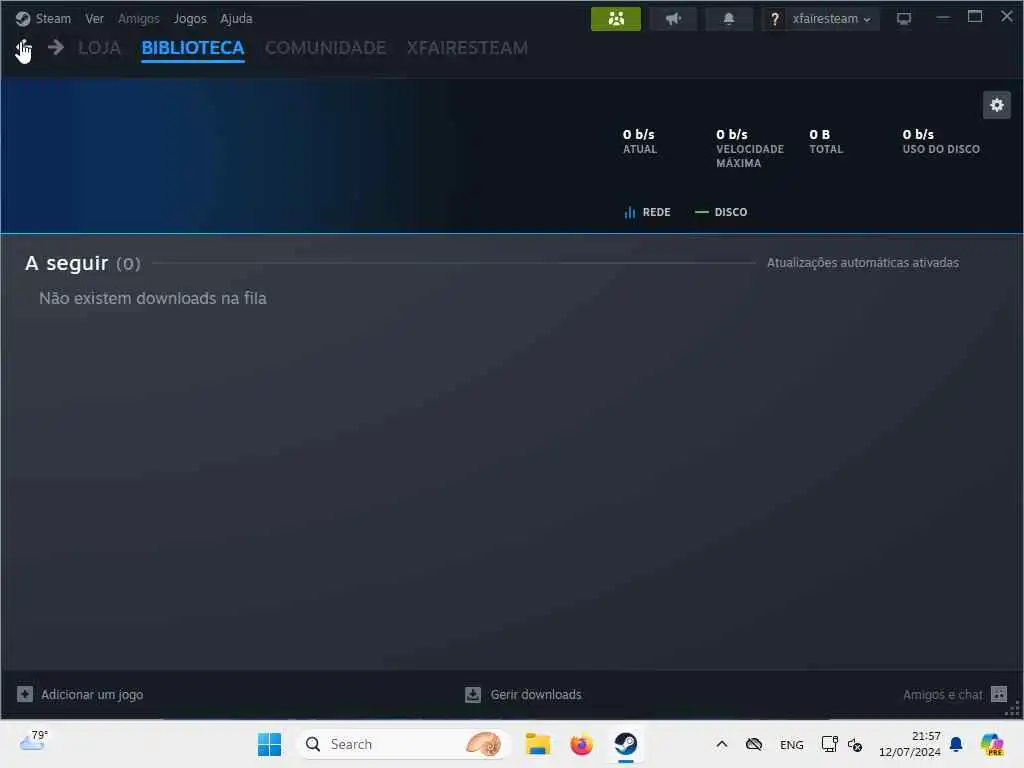
Task: Open File Explorer from the taskbar
Action: coord(537,744)
